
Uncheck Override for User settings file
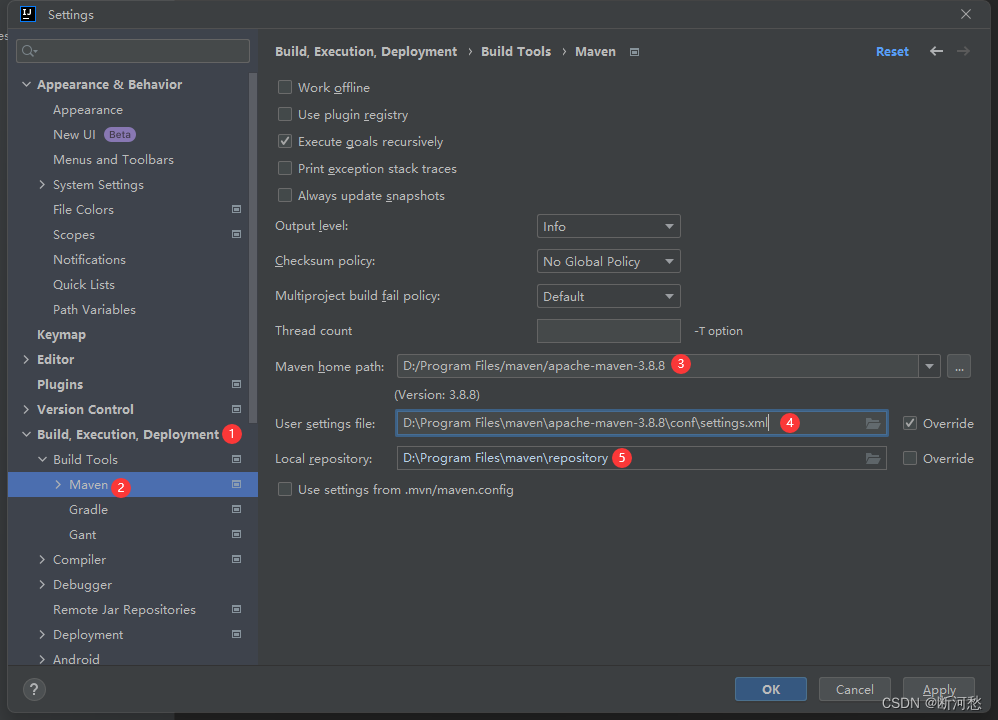[910, 423]
